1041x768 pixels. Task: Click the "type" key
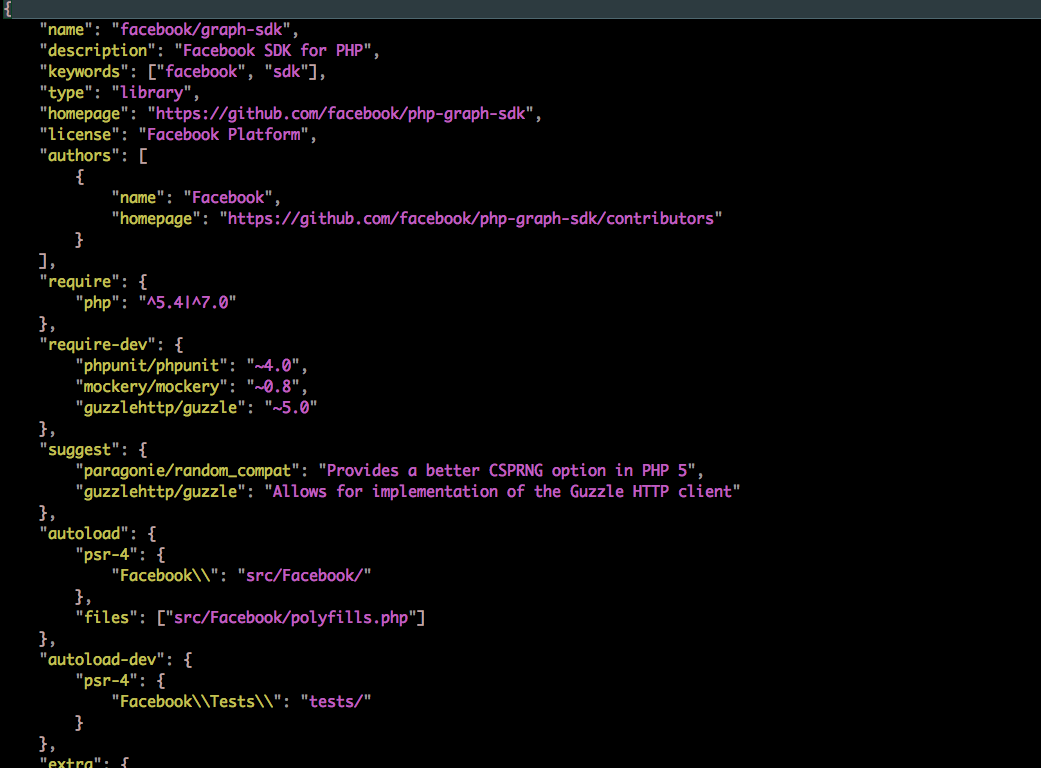[x=66, y=93]
